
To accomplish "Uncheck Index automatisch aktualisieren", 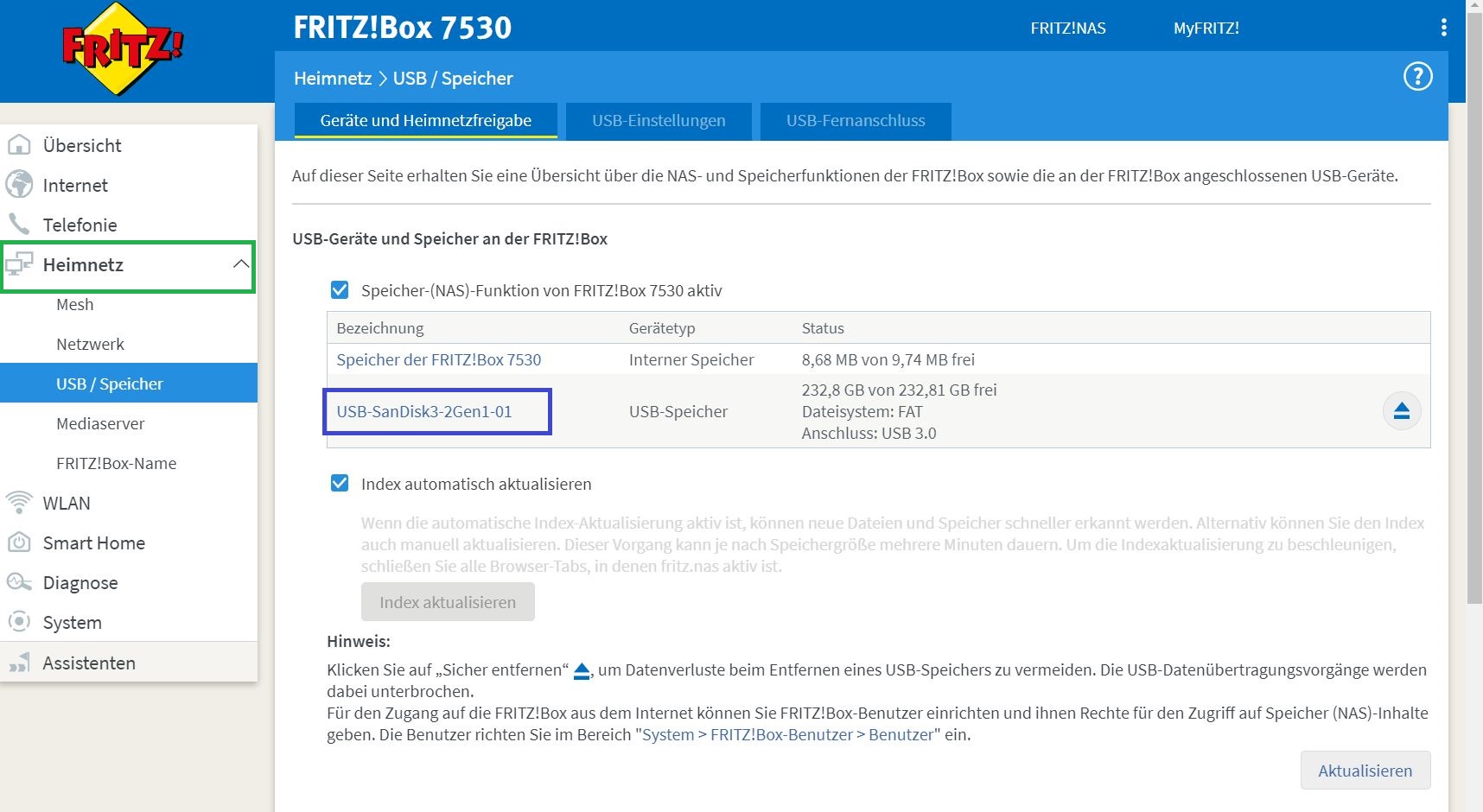I will click(340, 484).
